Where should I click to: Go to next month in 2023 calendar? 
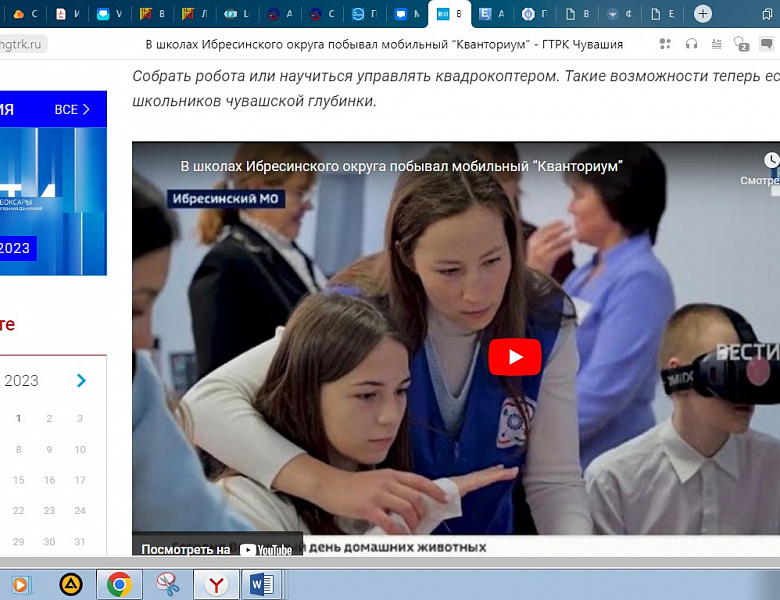(81, 381)
